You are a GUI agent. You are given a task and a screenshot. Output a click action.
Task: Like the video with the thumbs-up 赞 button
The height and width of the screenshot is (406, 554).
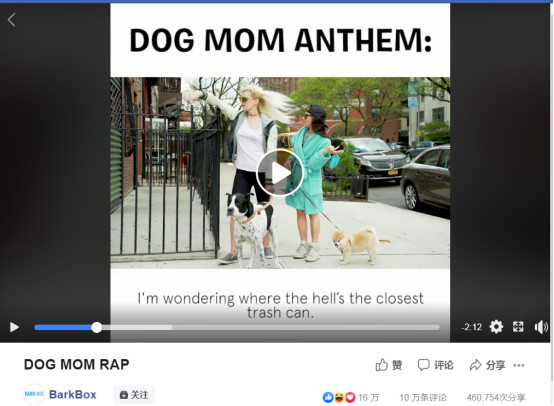pos(389,365)
